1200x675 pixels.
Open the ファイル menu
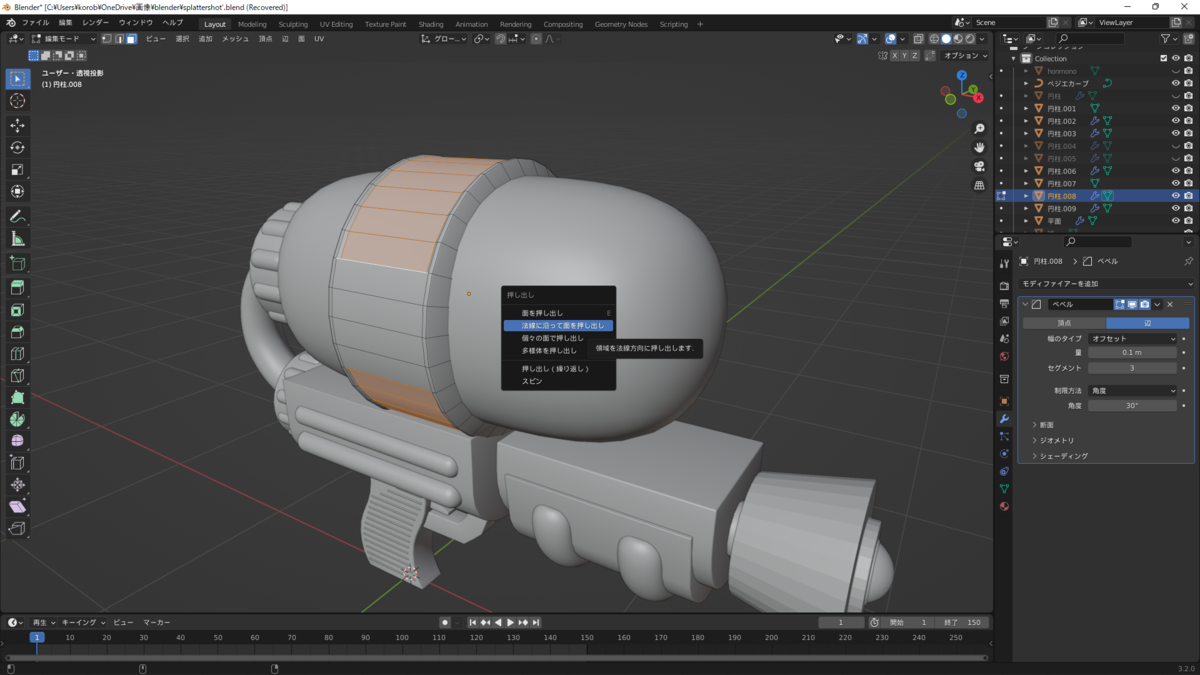point(35,23)
